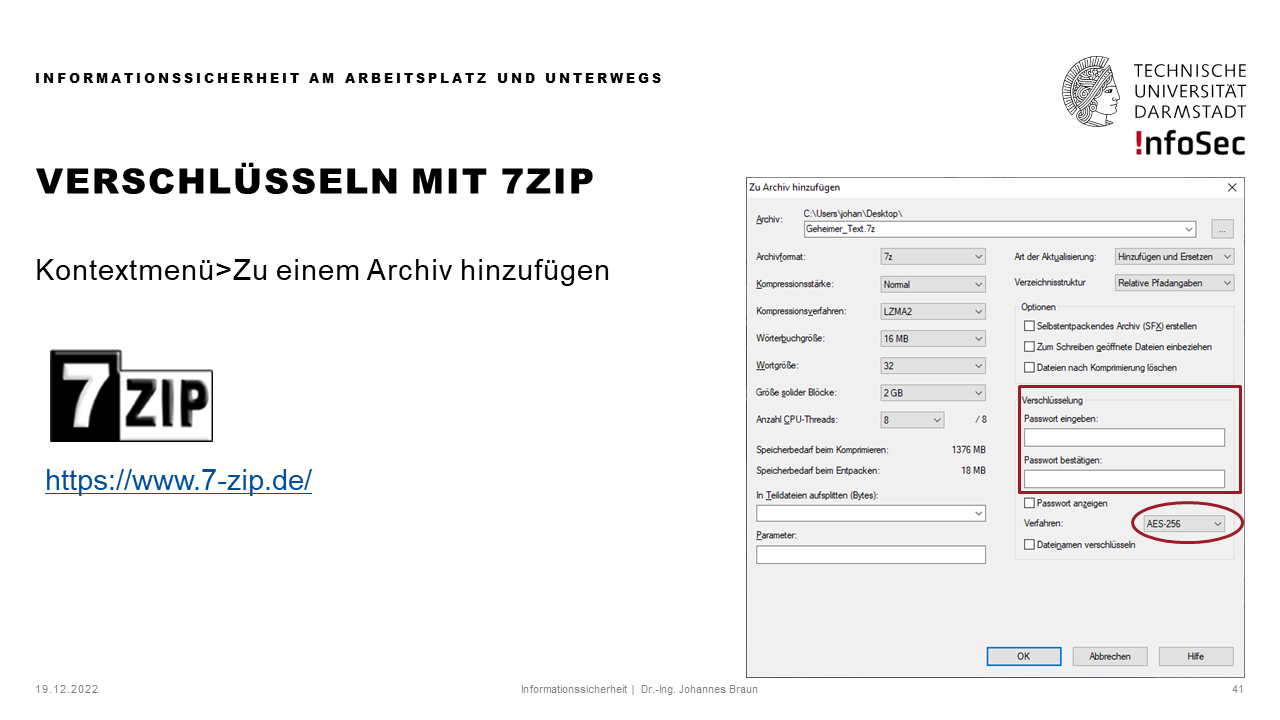This screenshot has height=720, width=1280.
Task: Open the https://www.7-zip.de/ link
Action: [x=179, y=481]
